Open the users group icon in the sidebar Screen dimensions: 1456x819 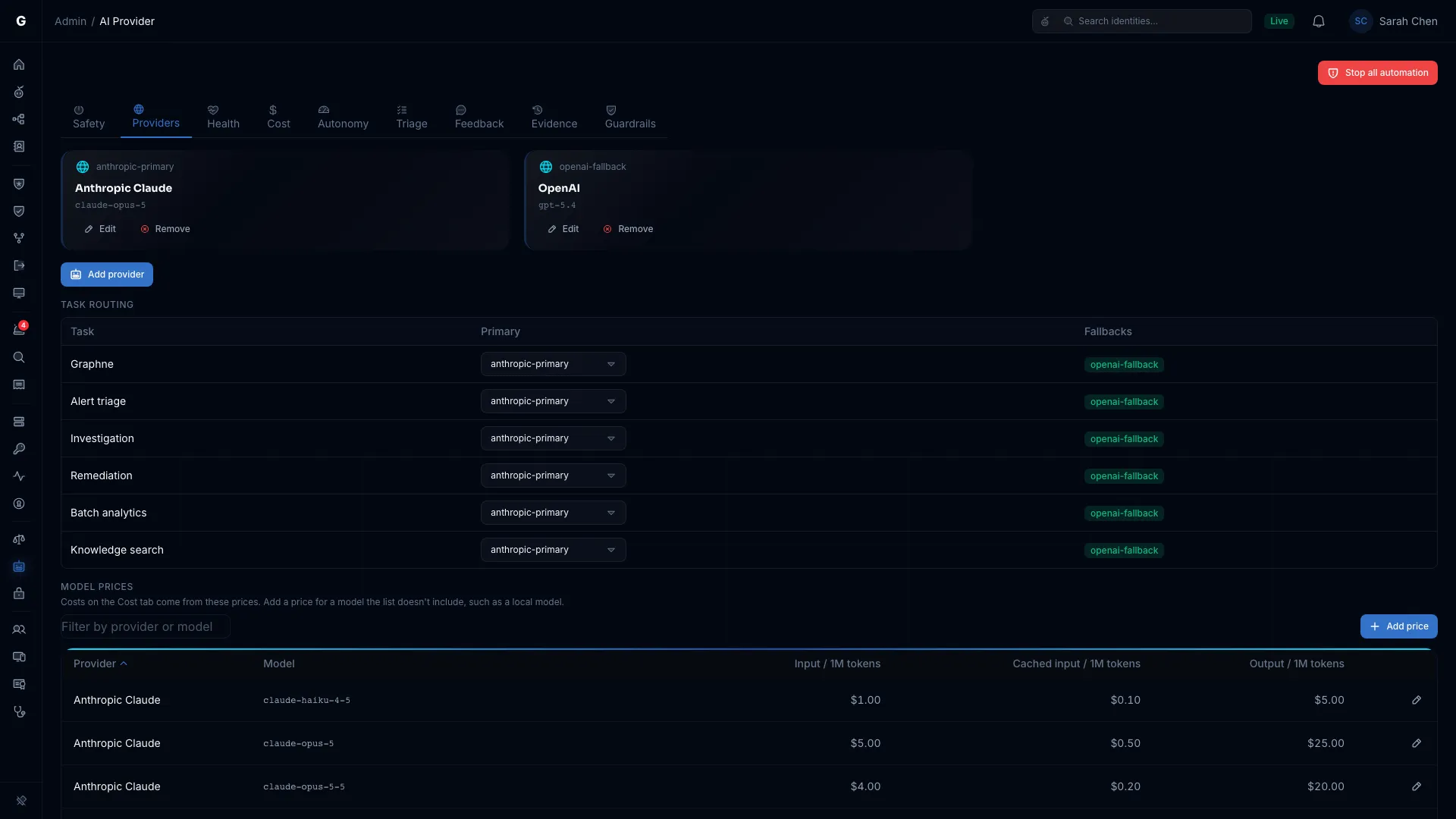coord(19,629)
